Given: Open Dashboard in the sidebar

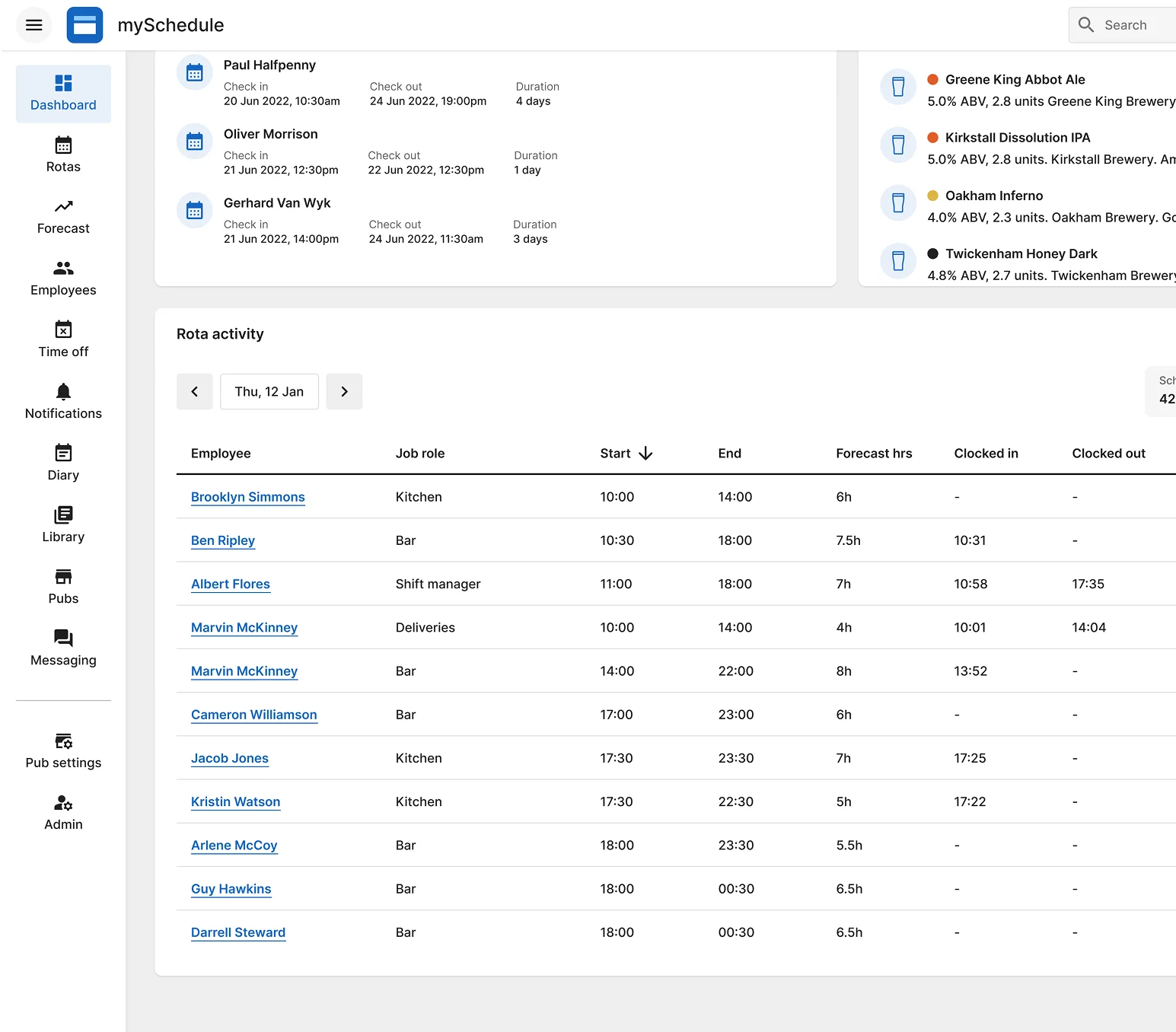Looking at the screenshot, I should [x=63, y=94].
